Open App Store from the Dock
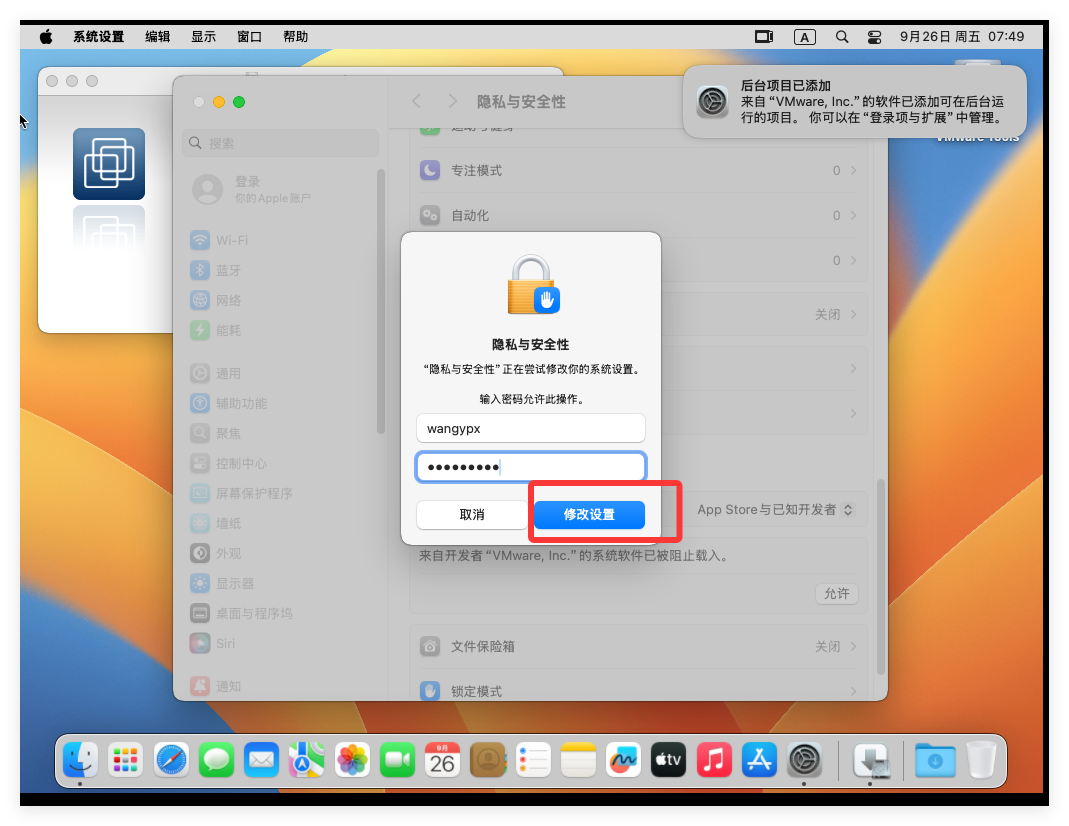 coord(759,759)
